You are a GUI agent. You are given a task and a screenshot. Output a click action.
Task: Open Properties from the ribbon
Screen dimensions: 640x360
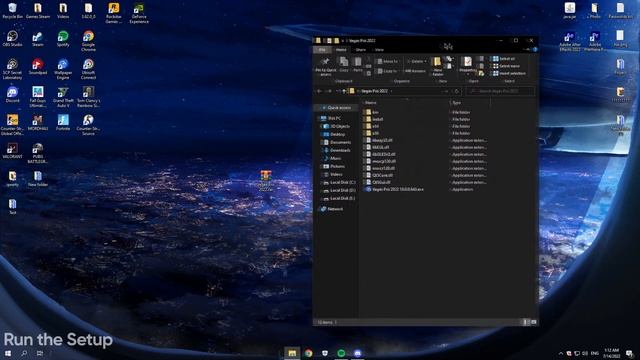(467, 65)
